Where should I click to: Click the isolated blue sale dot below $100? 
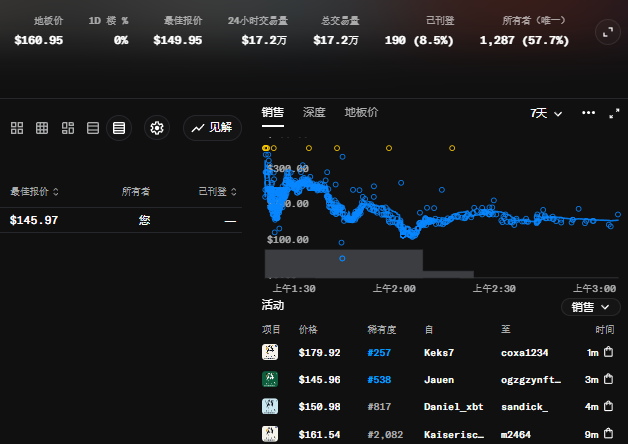[x=342, y=259]
